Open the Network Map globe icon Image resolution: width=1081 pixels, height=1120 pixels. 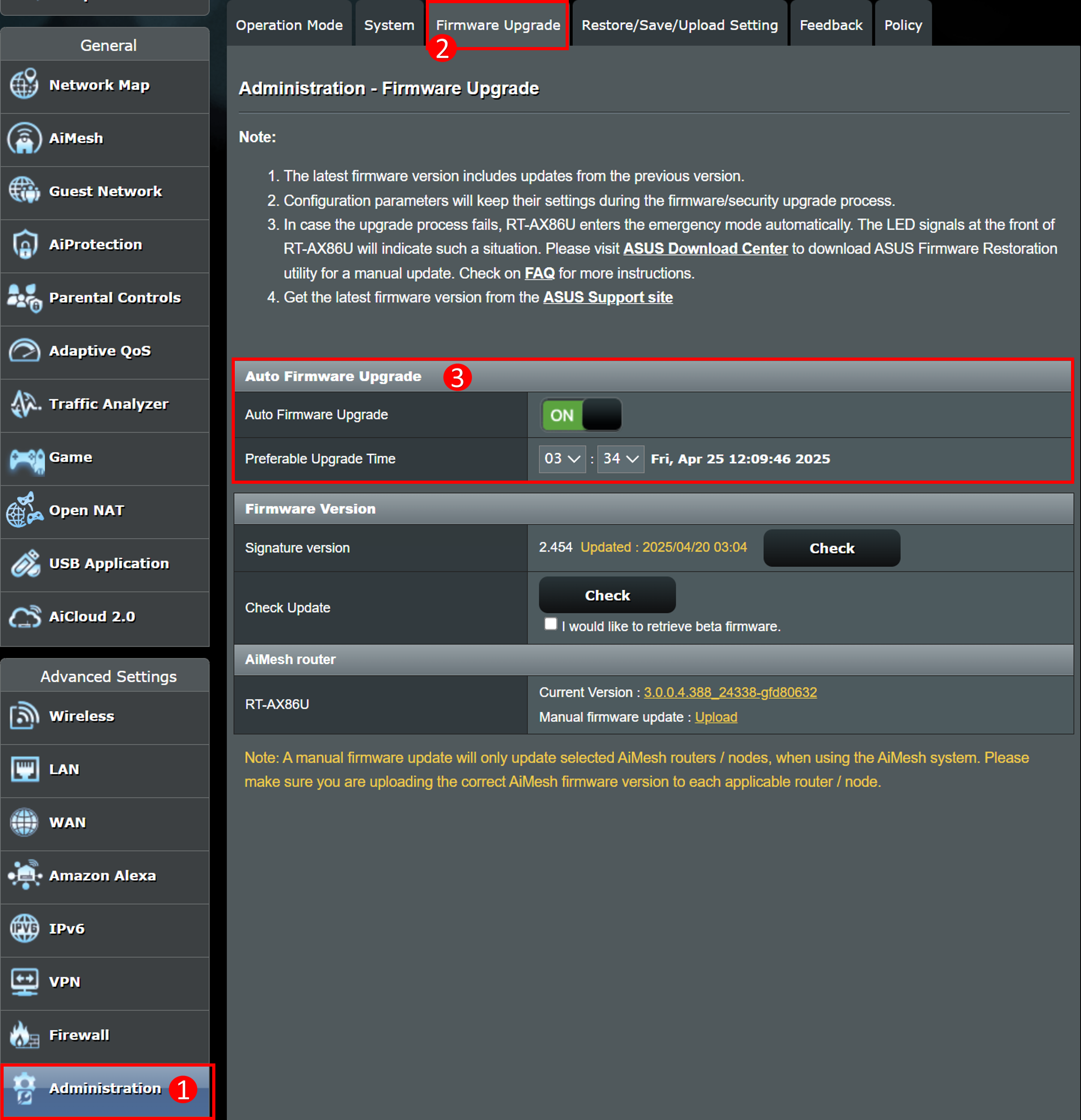tap(24, 84)
